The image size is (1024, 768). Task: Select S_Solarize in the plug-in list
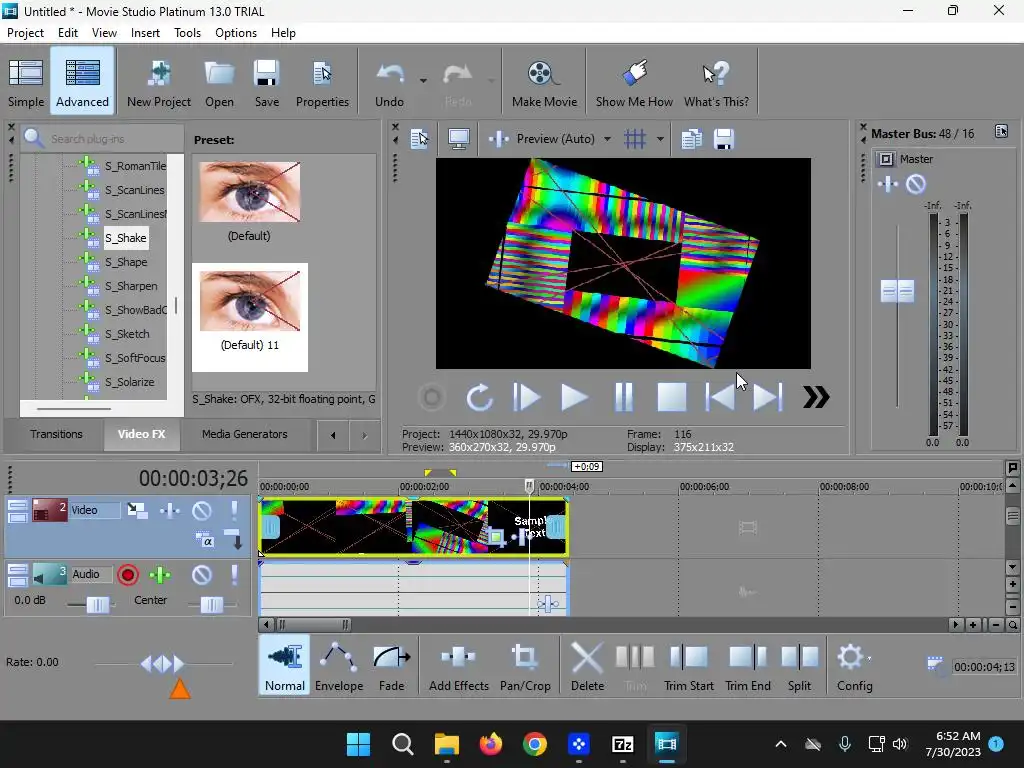[x=130, y=382]
